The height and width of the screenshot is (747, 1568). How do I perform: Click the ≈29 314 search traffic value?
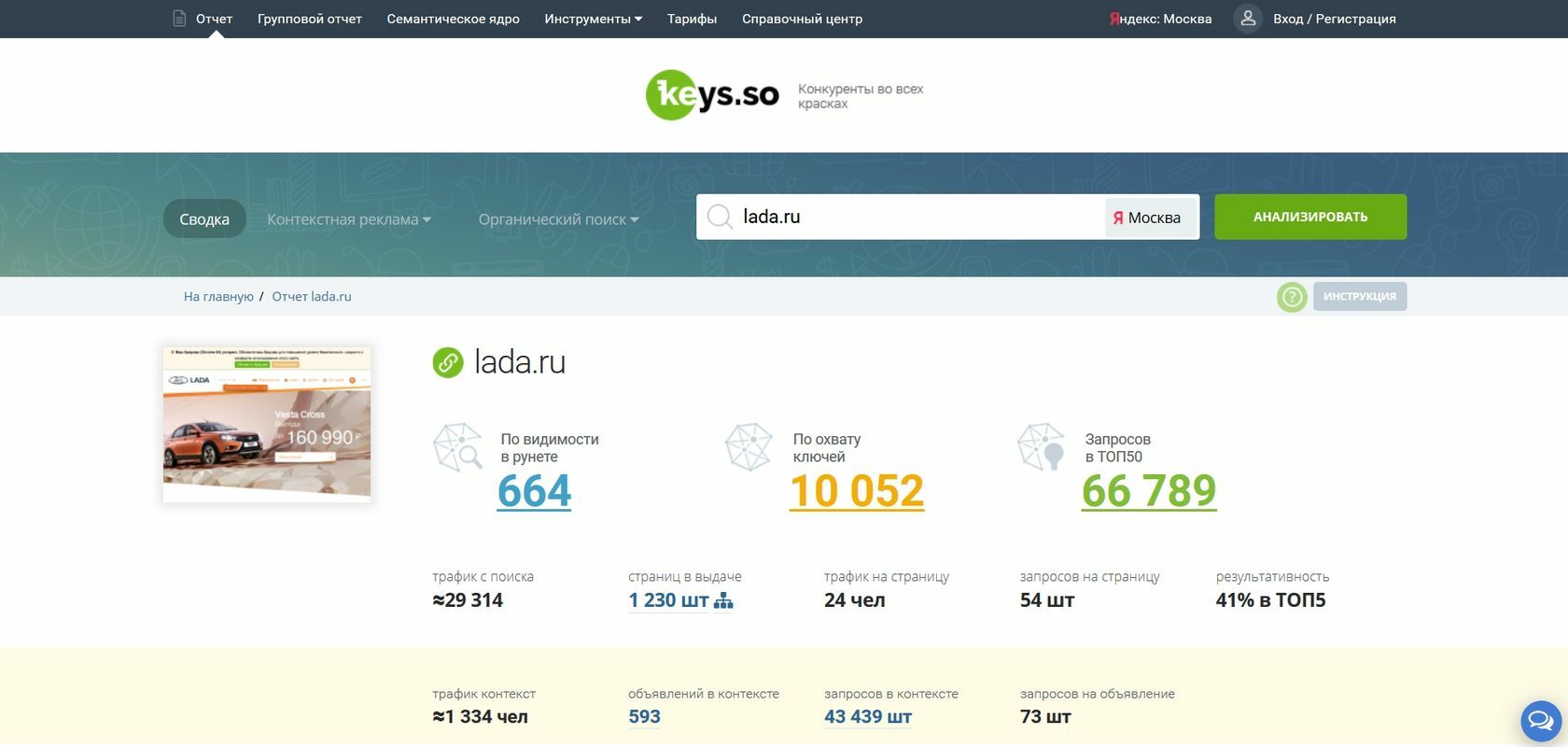pyautogui.click(x=468, y=600)
